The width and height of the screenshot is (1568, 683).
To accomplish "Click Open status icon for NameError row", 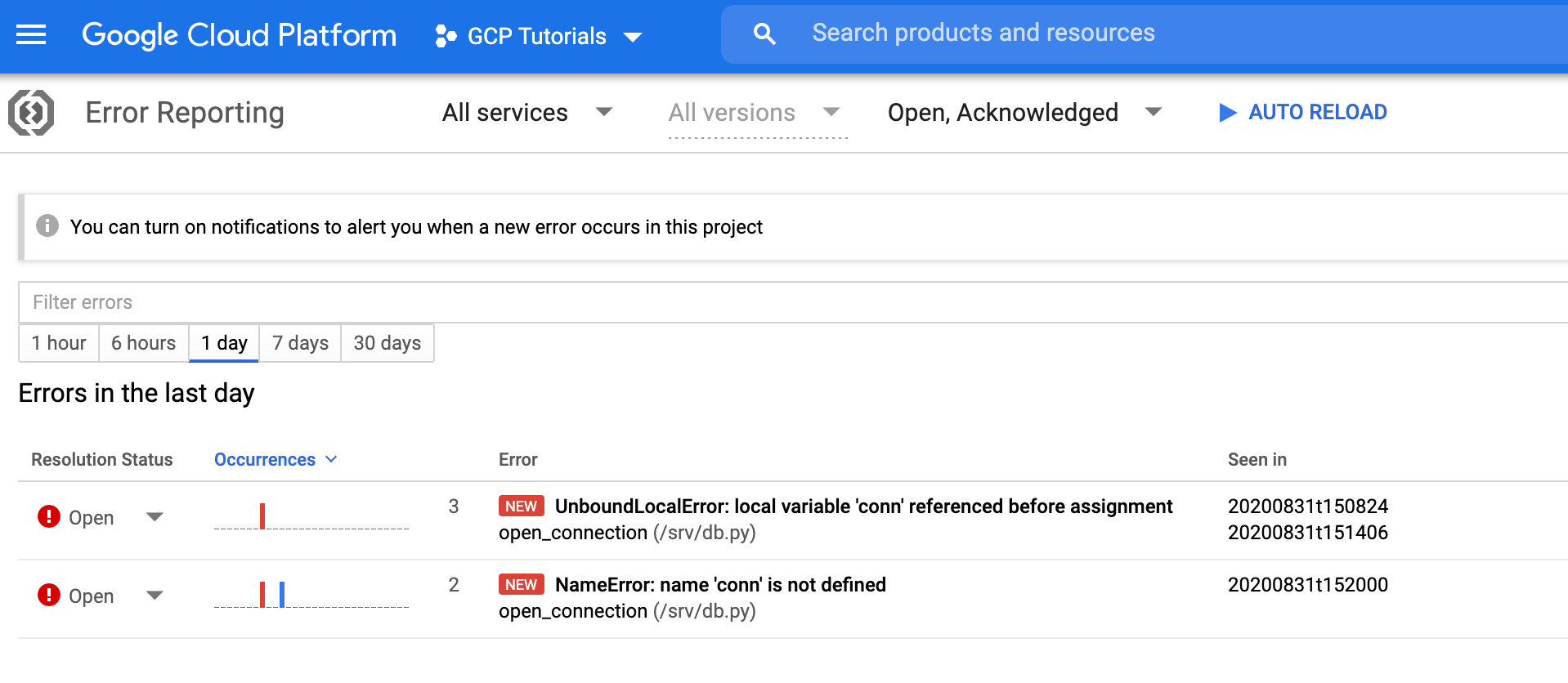I will tap(49, 595).
